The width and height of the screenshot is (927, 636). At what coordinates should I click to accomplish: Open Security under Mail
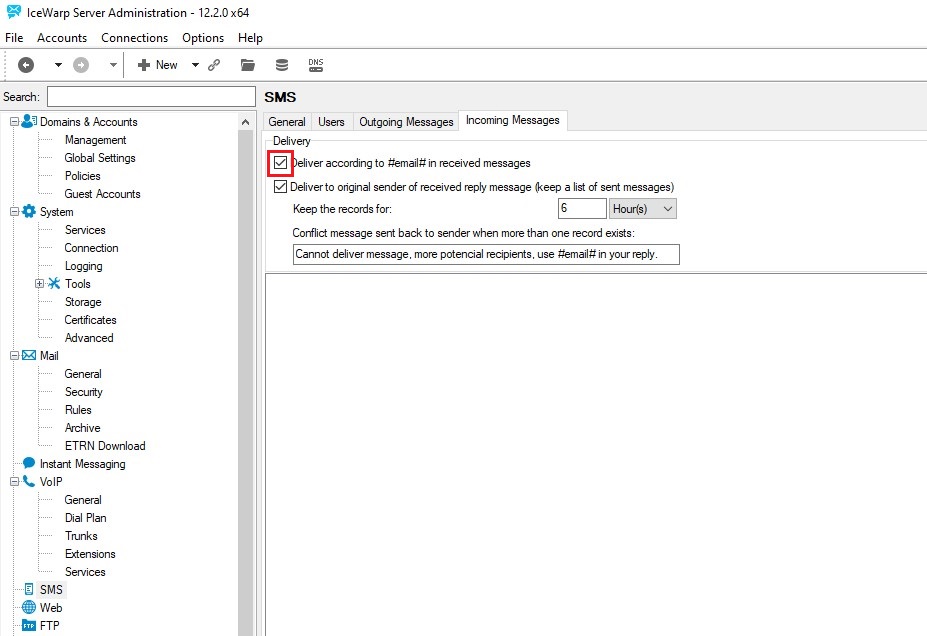[83, 392]
